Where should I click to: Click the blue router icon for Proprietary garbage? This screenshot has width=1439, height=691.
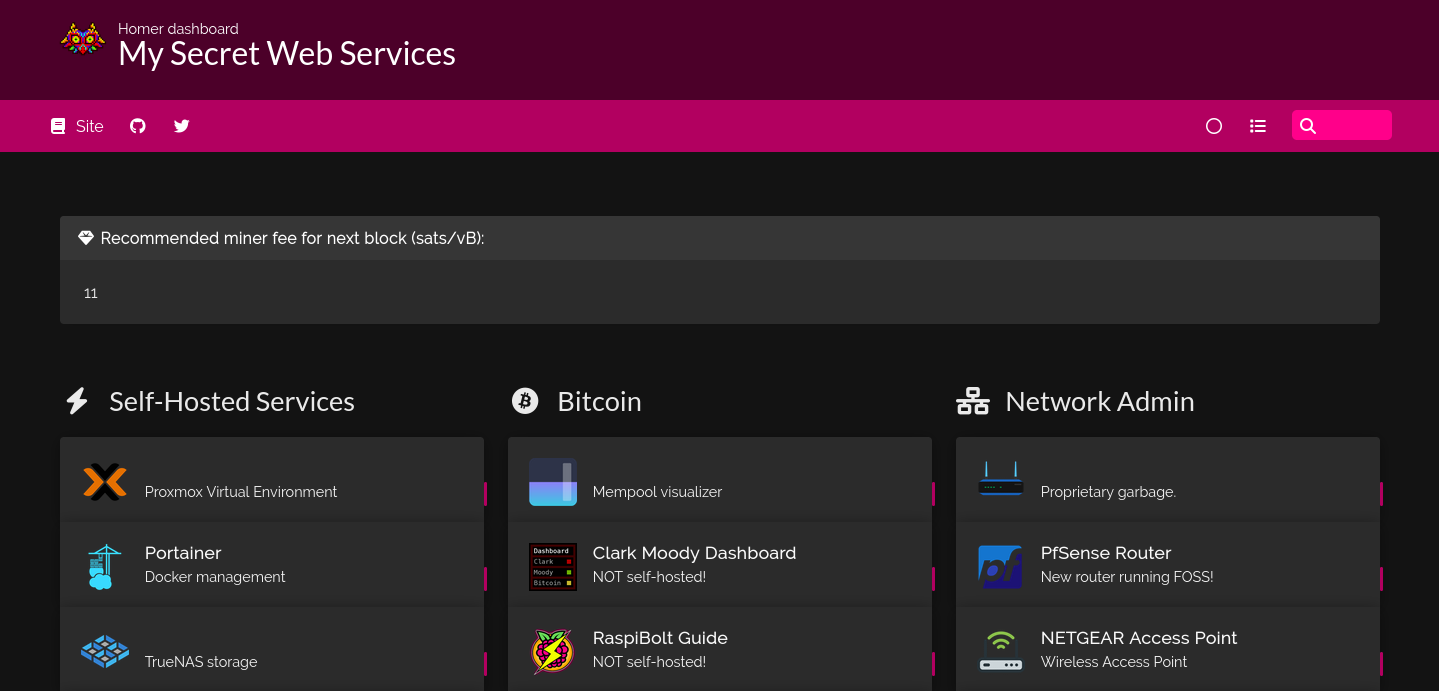[1000, 480]
